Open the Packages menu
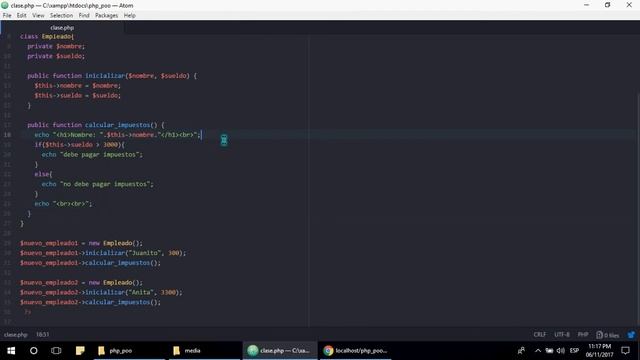This screenshot has height=360, width=640. click(x=107, y=16)
